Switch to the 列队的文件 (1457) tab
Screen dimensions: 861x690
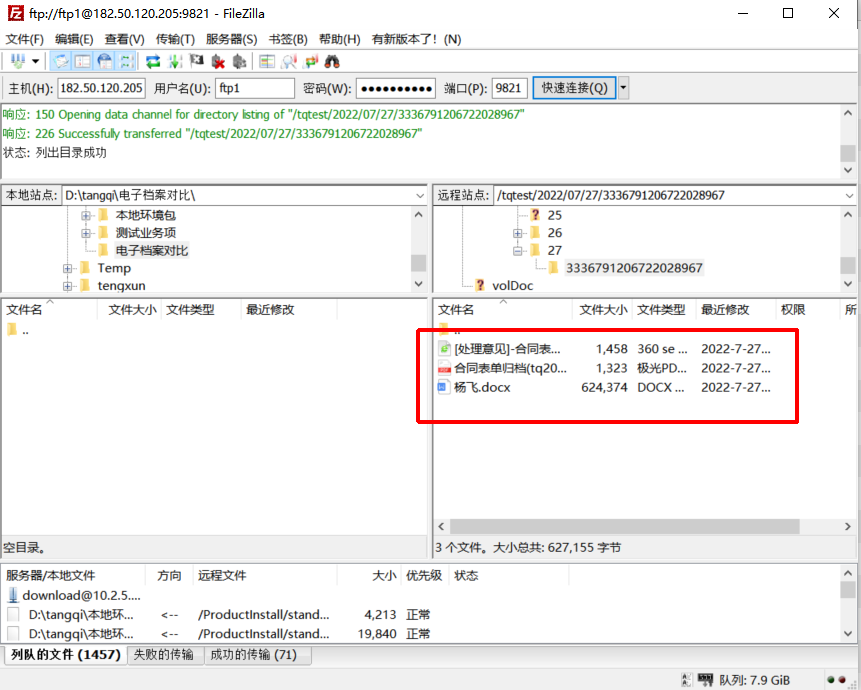(x=65, y=655)
